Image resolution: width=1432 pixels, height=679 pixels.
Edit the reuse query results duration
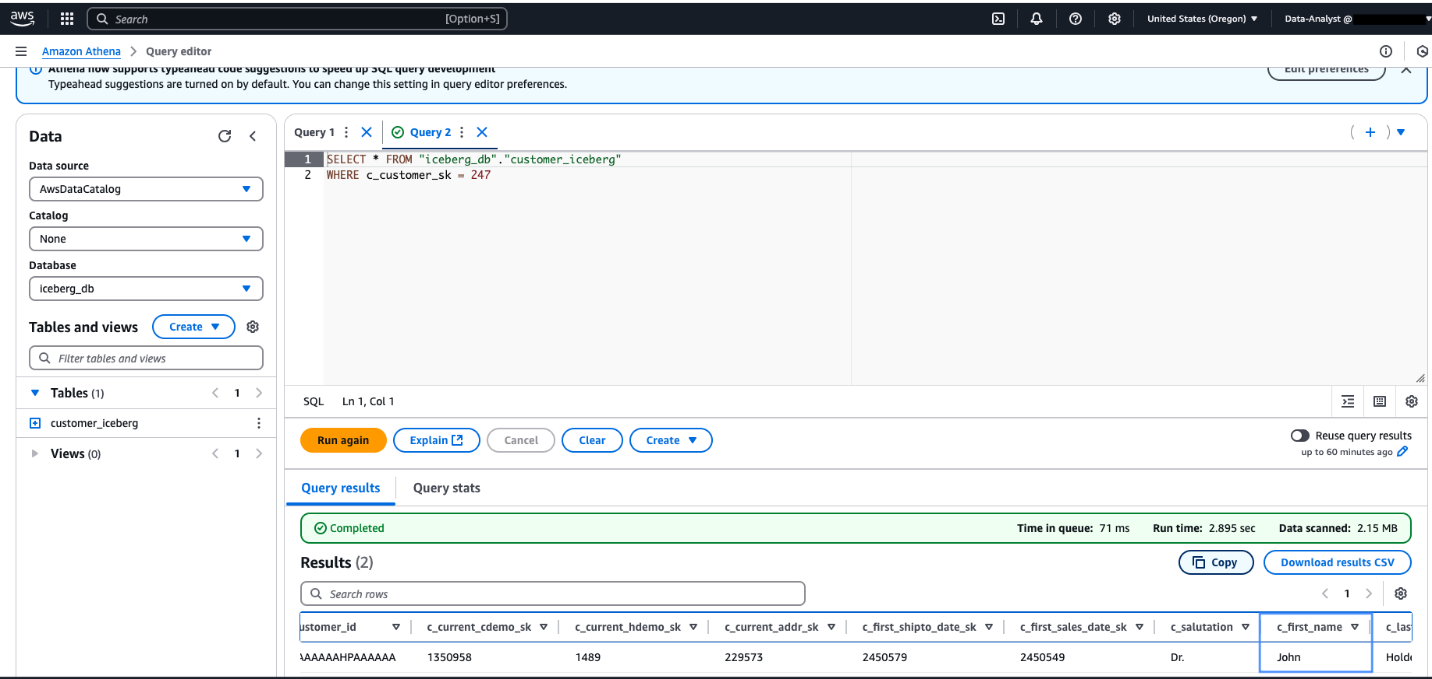1402,452
